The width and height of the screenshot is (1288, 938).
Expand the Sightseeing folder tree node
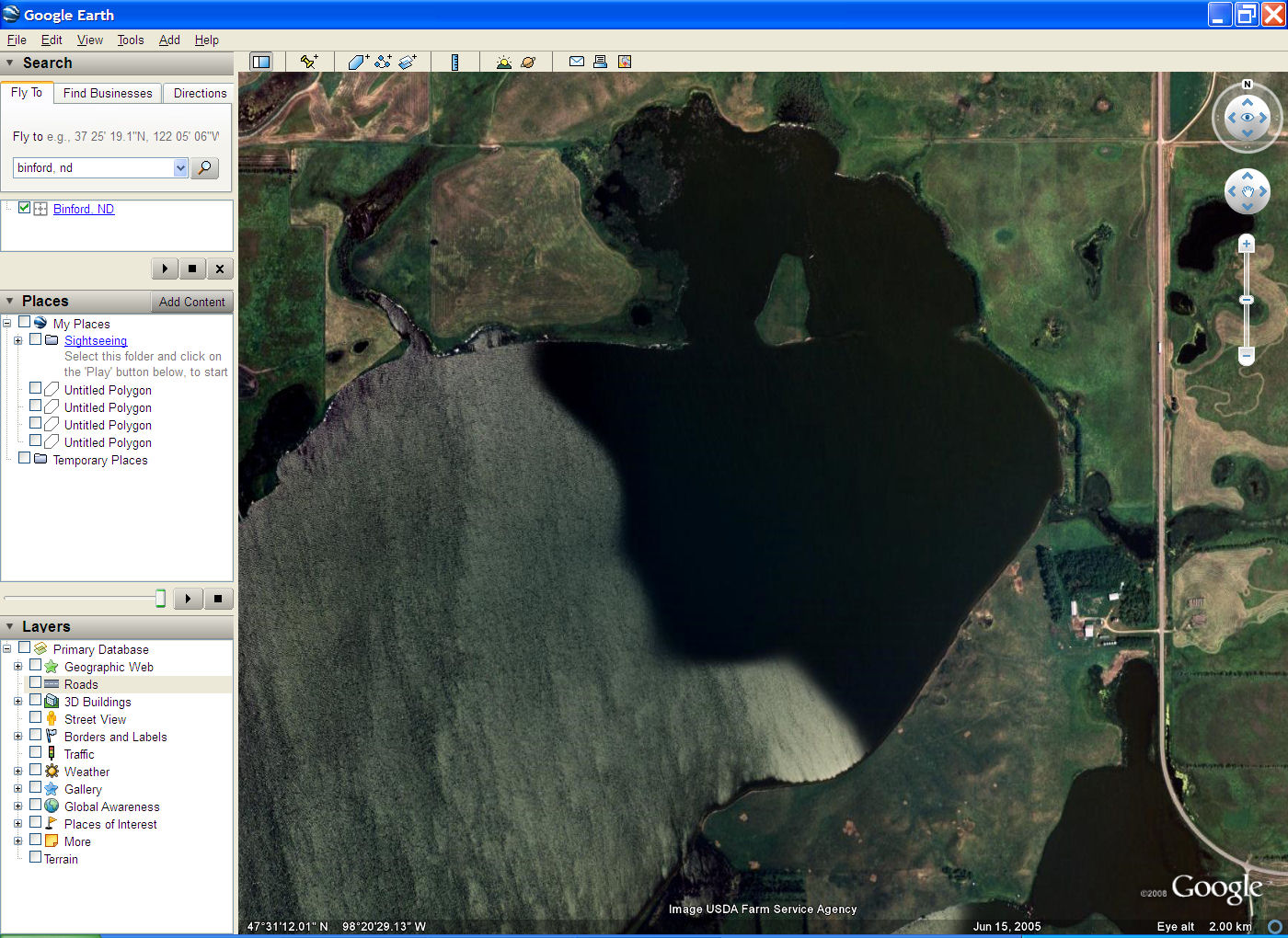pos(17,340)
